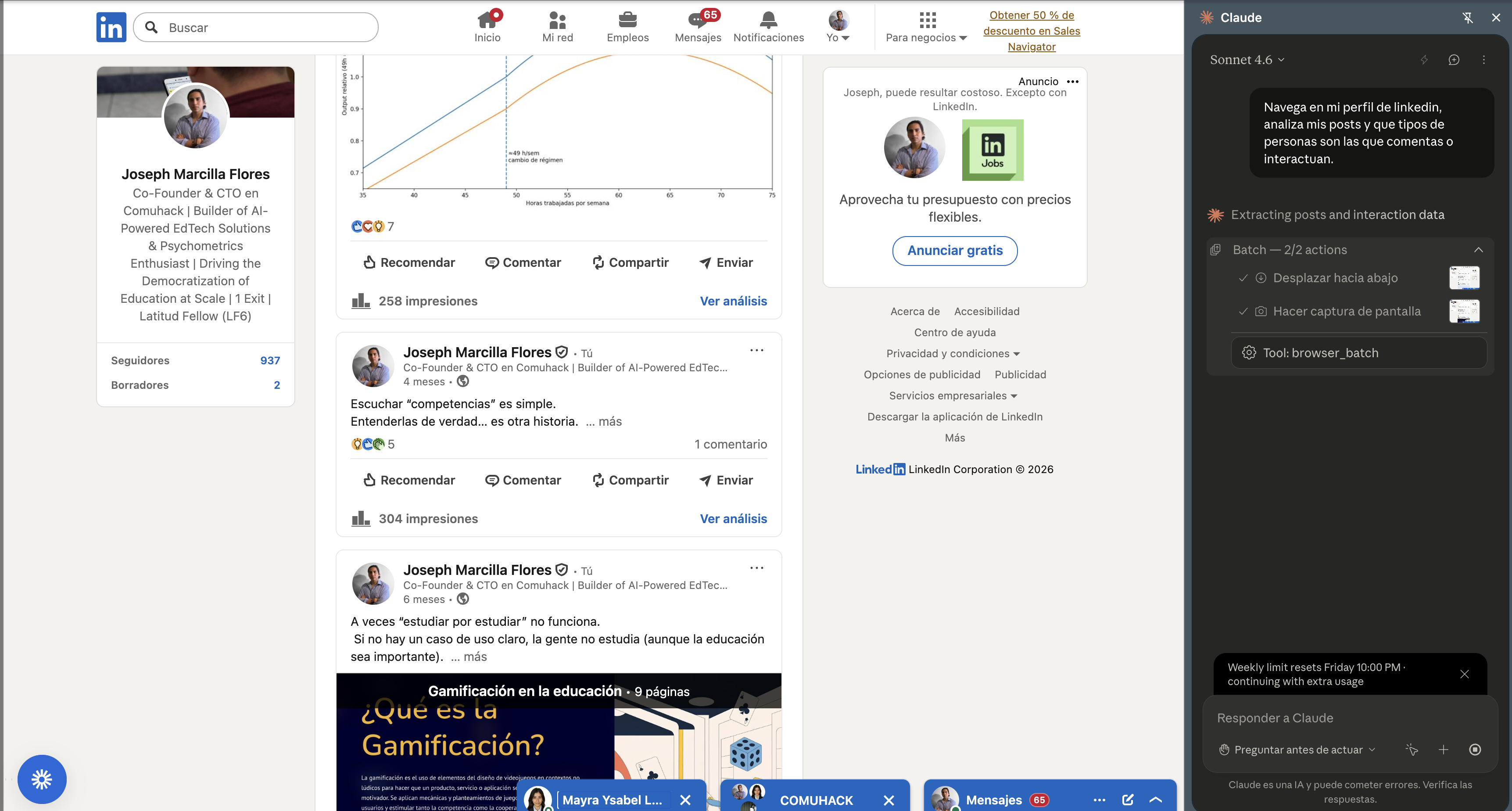Click the LinkedIn logo home icon

[x=111, y=27]
